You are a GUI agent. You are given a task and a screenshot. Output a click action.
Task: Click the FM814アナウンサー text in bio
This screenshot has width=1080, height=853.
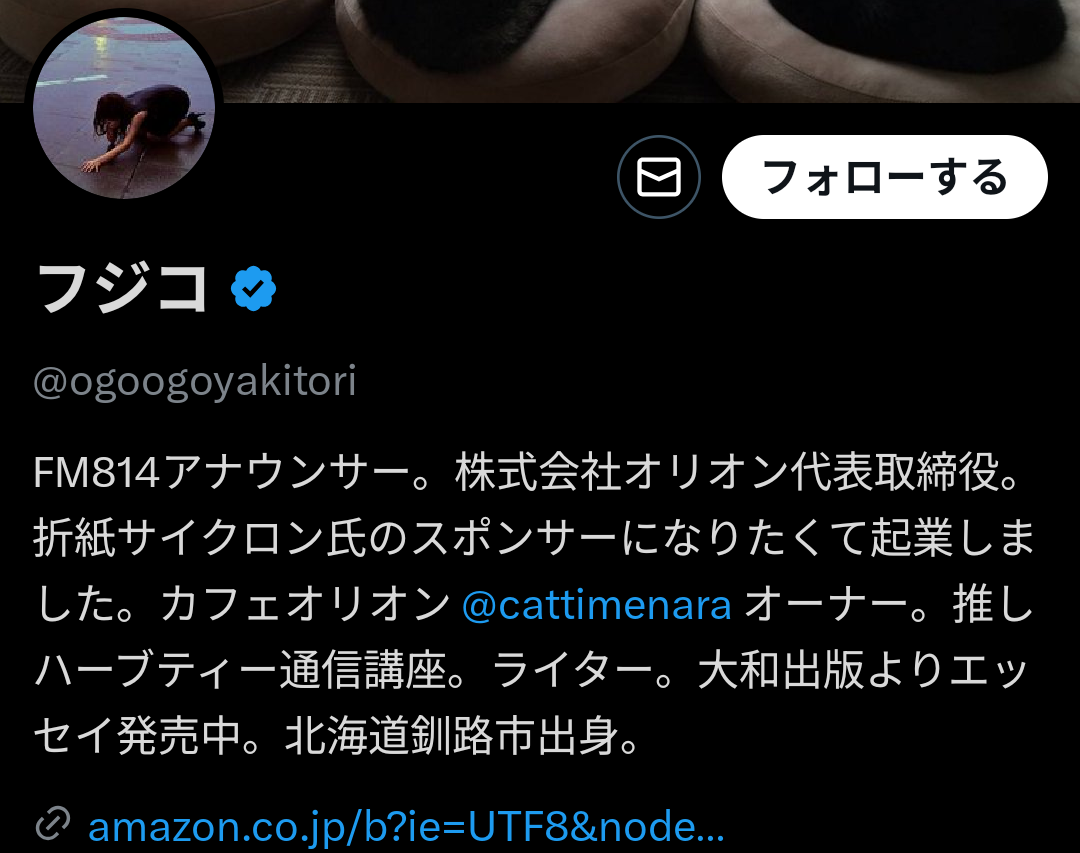(222, 473)
